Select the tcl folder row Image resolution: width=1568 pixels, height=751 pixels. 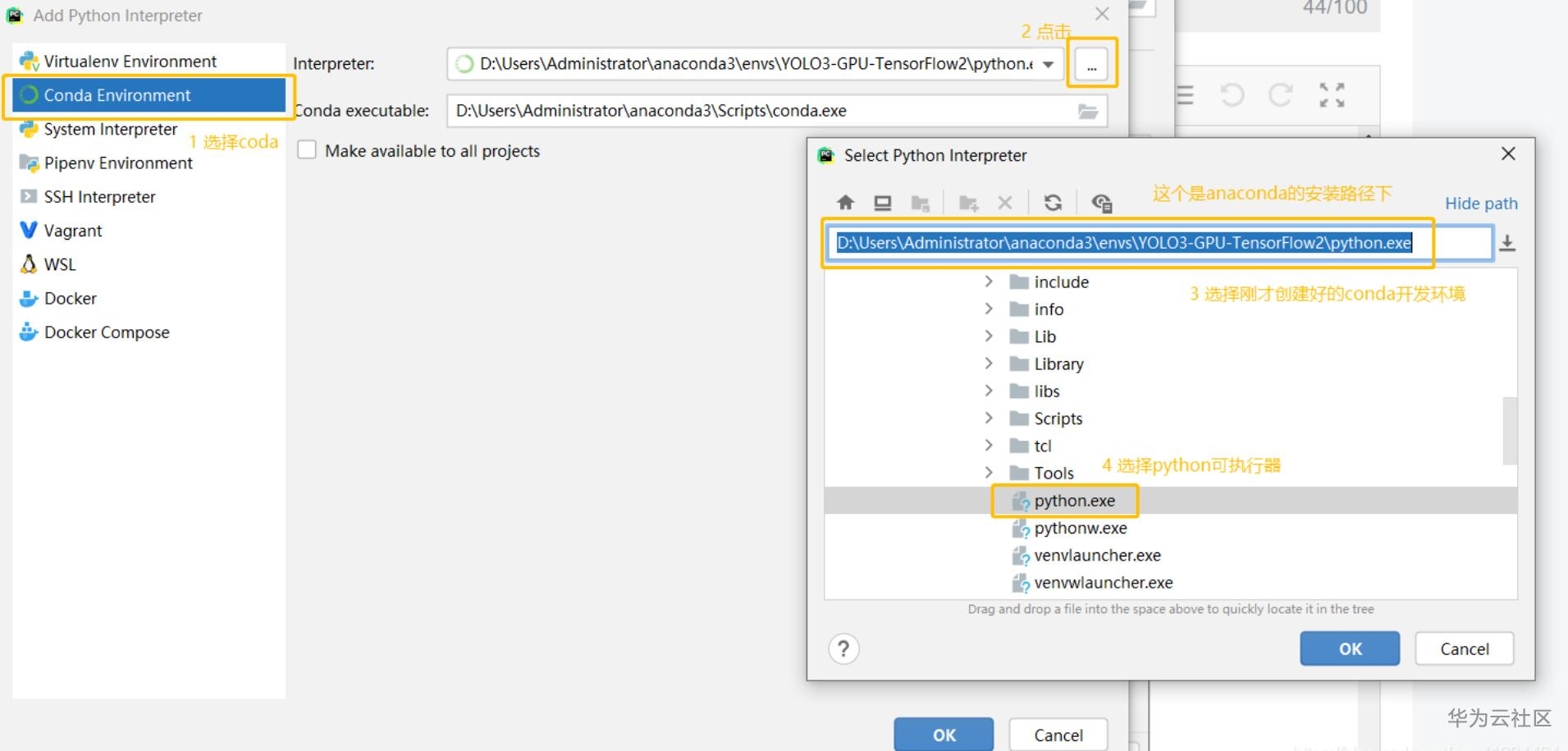[x=1171, y=446]
